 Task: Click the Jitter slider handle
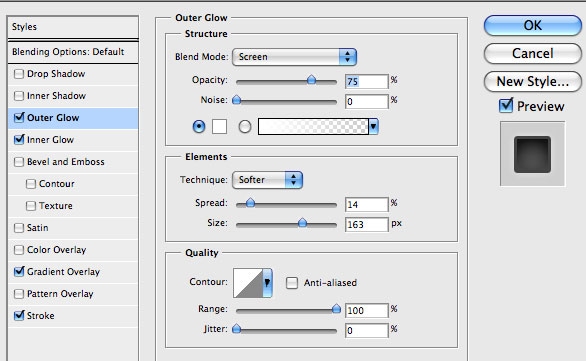237,329
